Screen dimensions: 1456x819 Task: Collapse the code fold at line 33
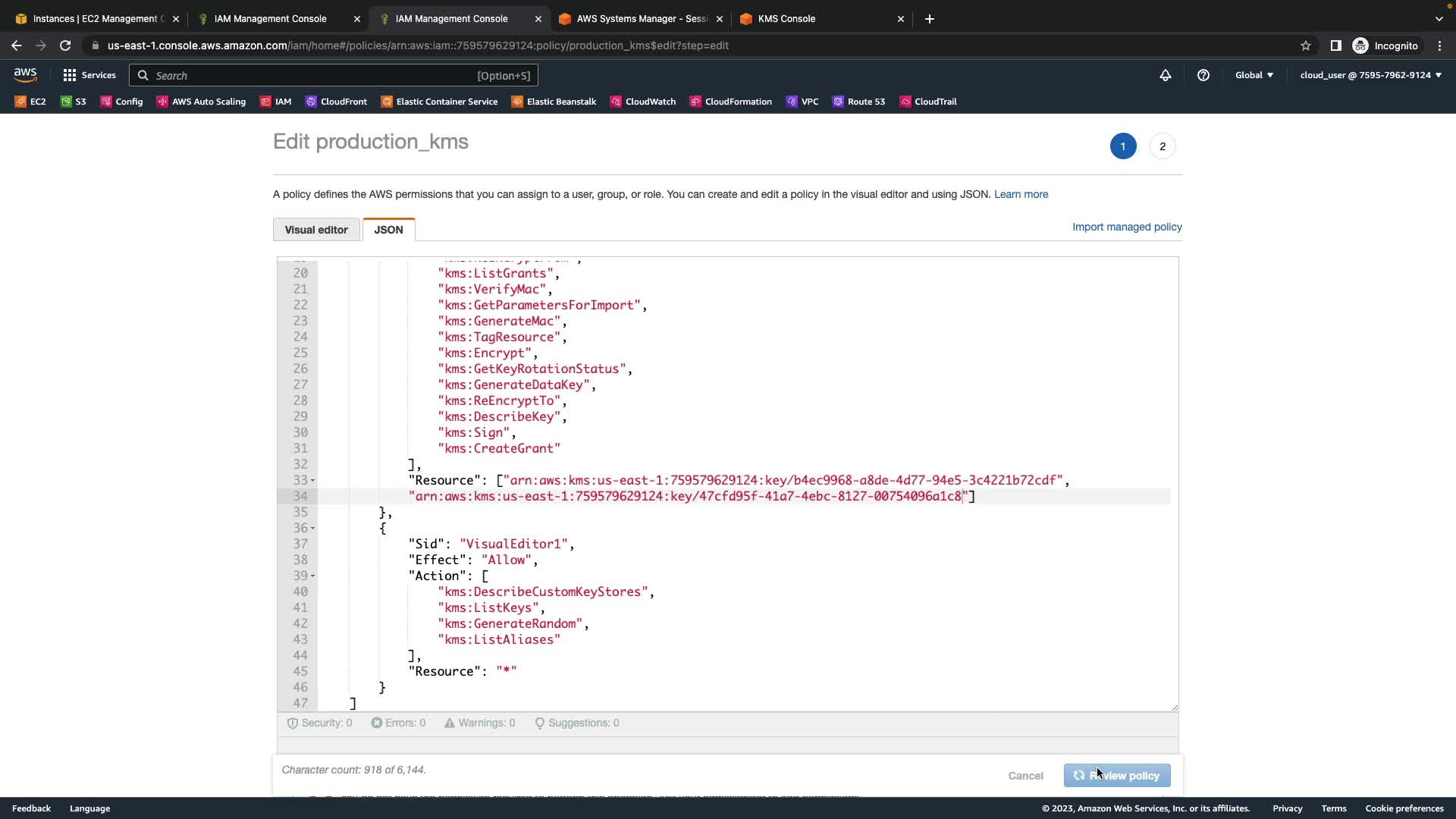click(x=312, y=481)
